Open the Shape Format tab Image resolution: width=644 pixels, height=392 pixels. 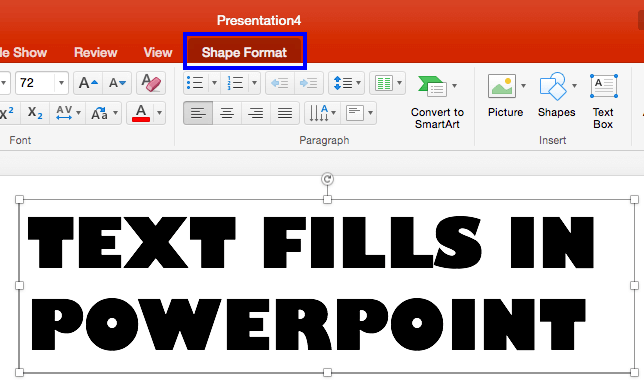(x=244, y=52)
